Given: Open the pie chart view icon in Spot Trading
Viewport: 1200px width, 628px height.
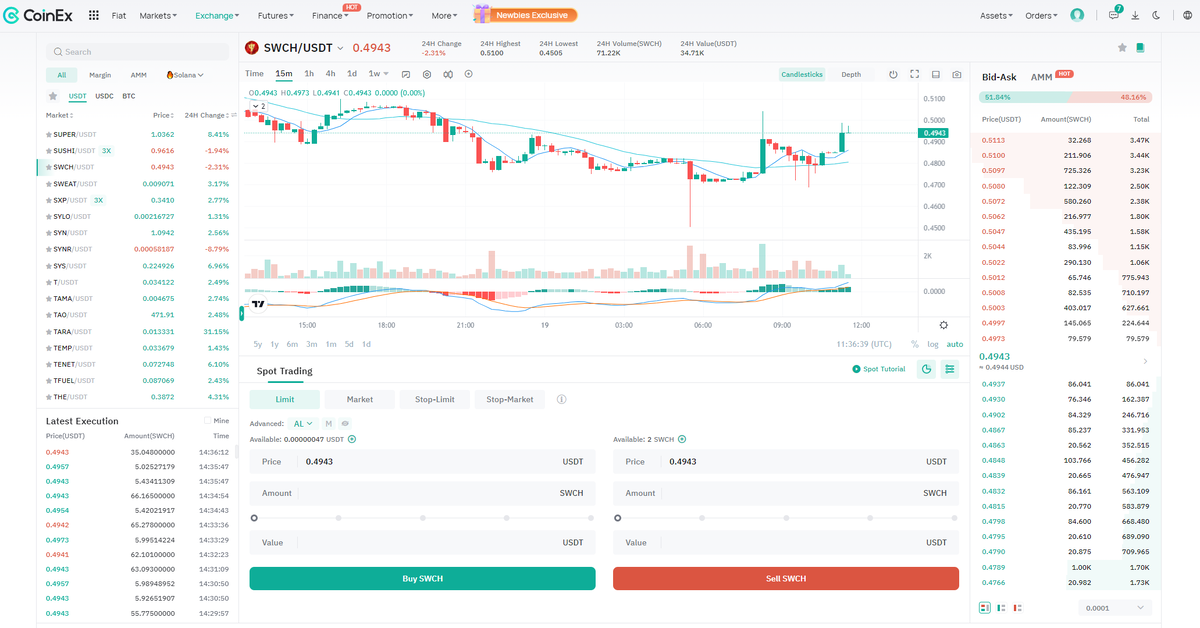Looking at the screenshot, I should click(926, 369).
